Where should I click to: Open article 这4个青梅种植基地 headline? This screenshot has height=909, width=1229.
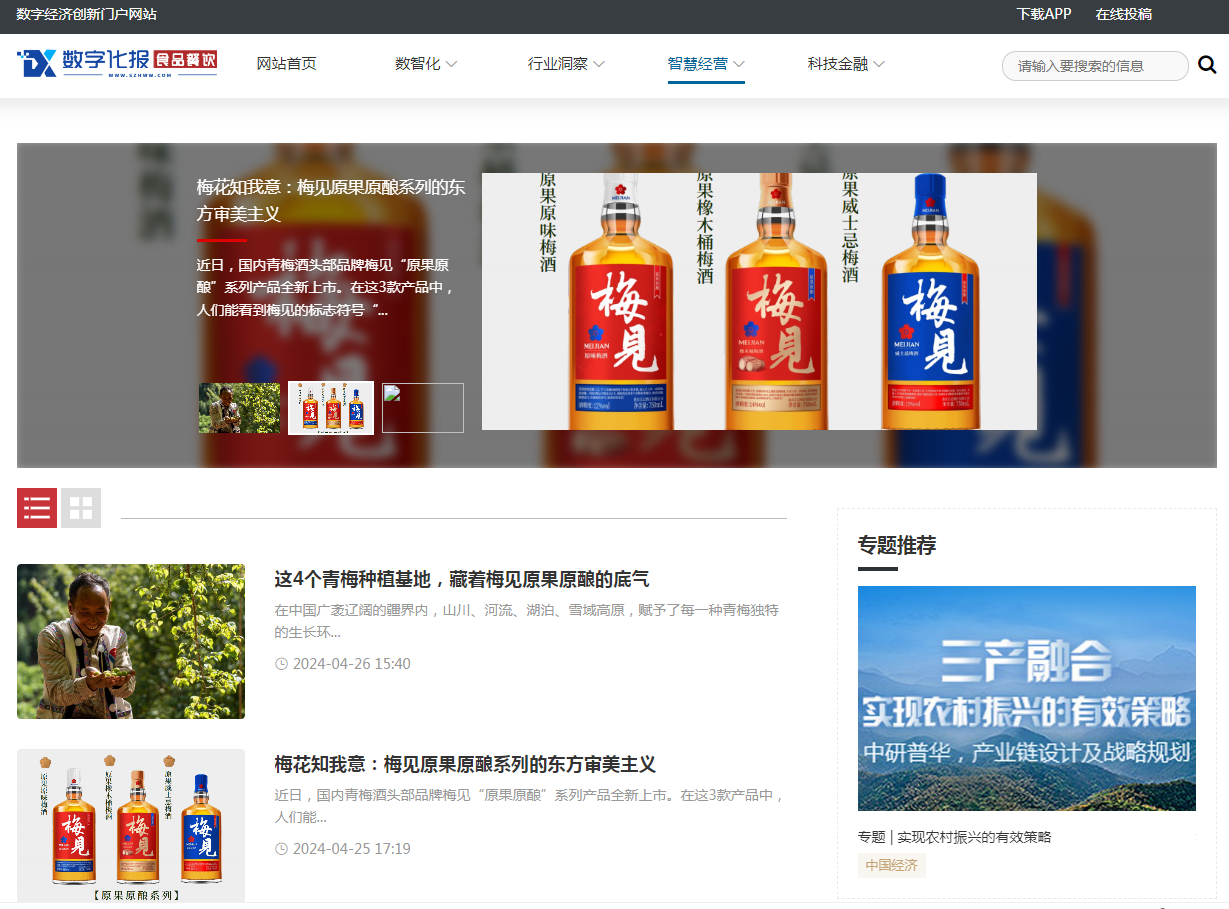(462, 579)
